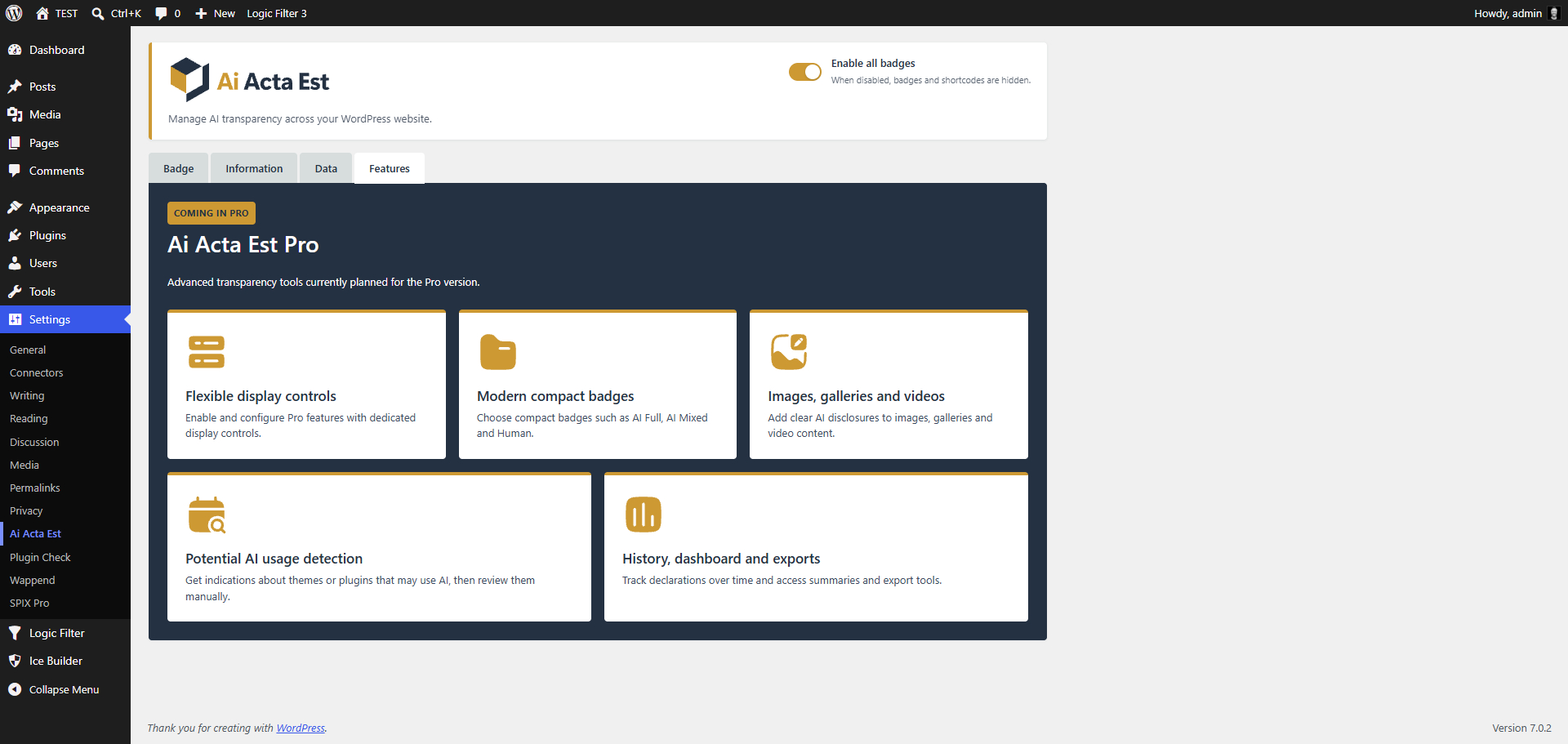The height and width of the screenshot is (744, 1568).
Task: Click the Images, galleries and videos icon
Action: point(789,352)
